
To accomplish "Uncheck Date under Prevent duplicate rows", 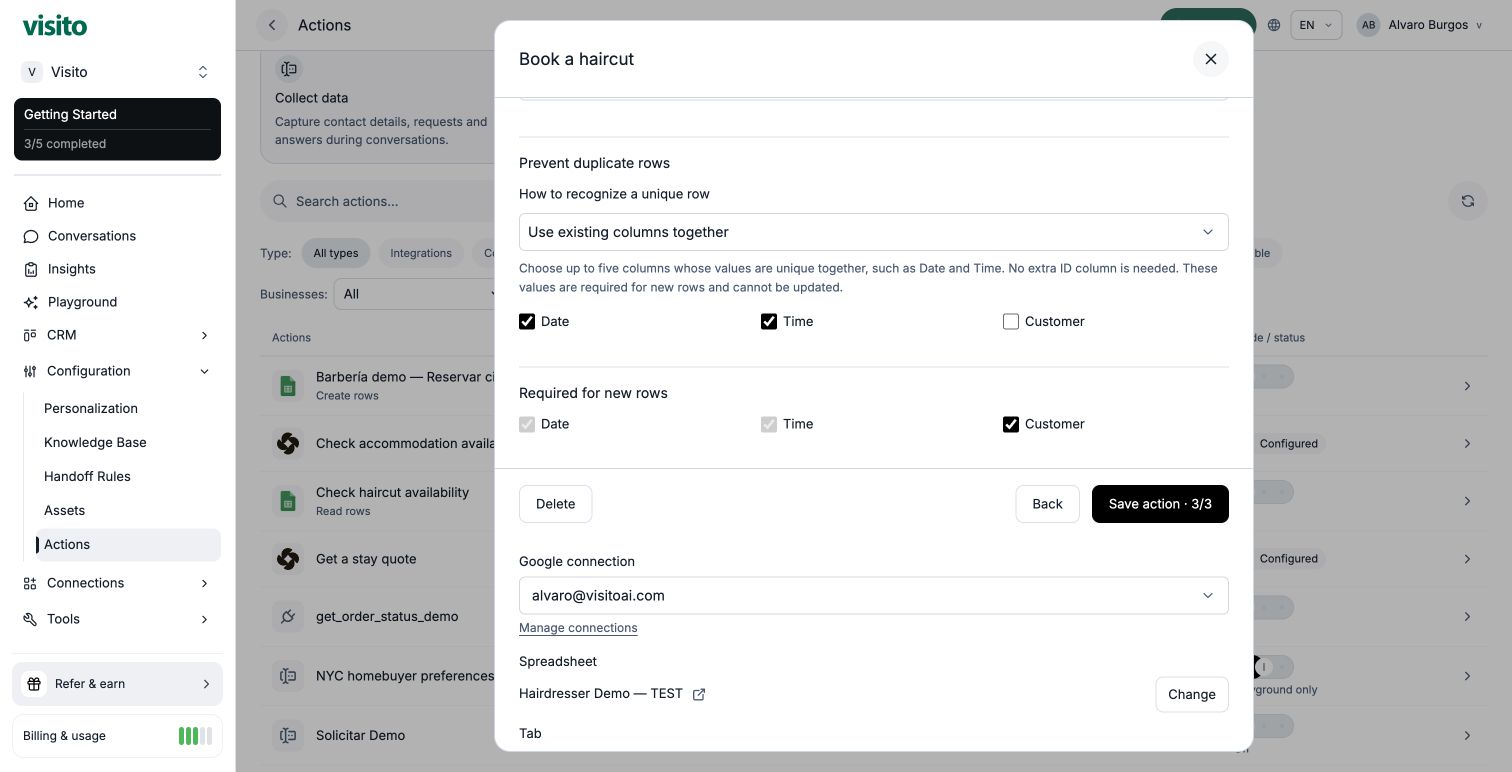I will 527,321.
